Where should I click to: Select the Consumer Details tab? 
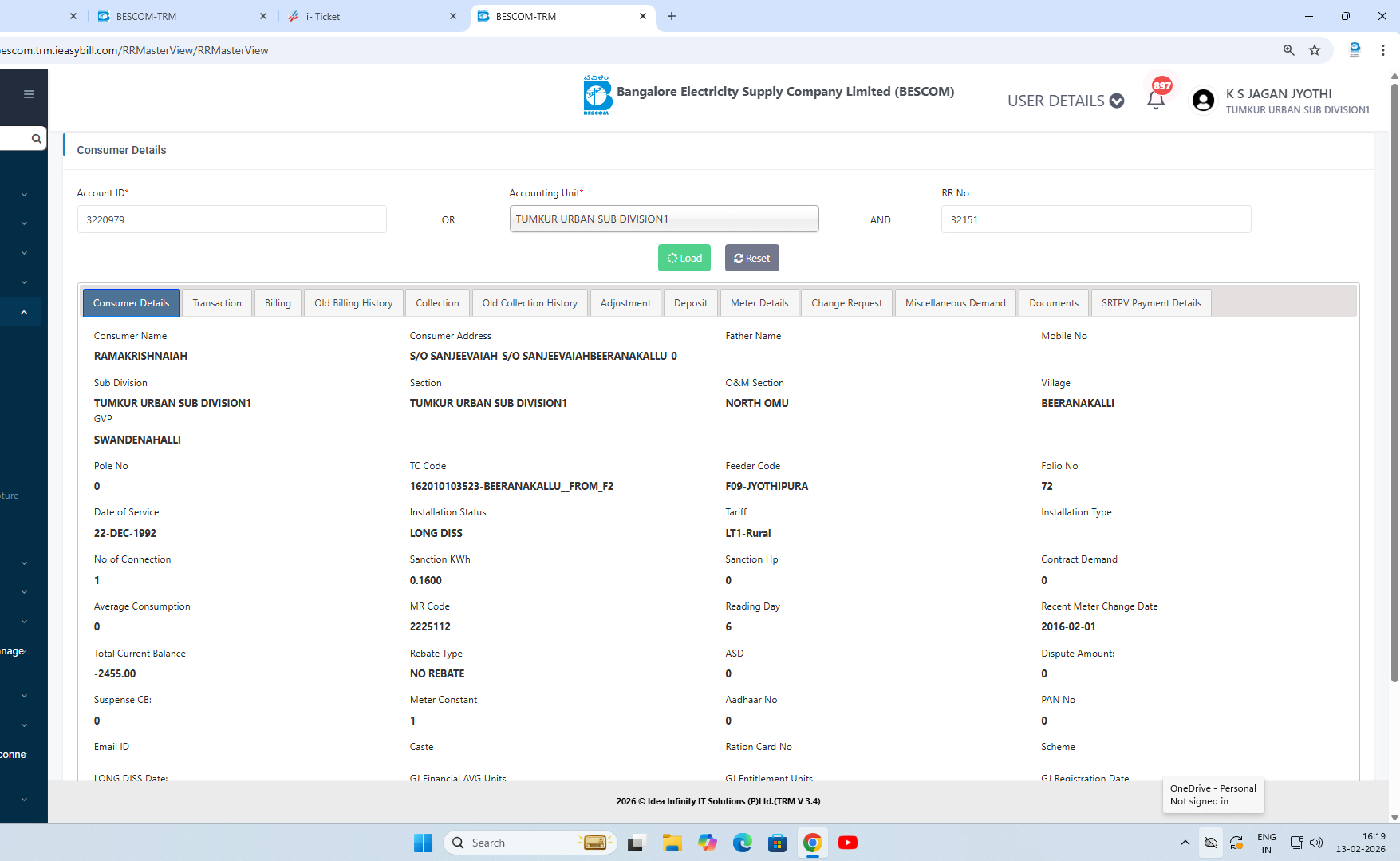131,303
